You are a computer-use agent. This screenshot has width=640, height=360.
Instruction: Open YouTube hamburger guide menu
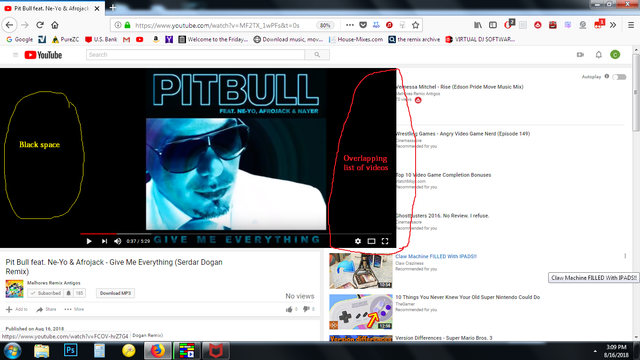click(x=16, y=55)
